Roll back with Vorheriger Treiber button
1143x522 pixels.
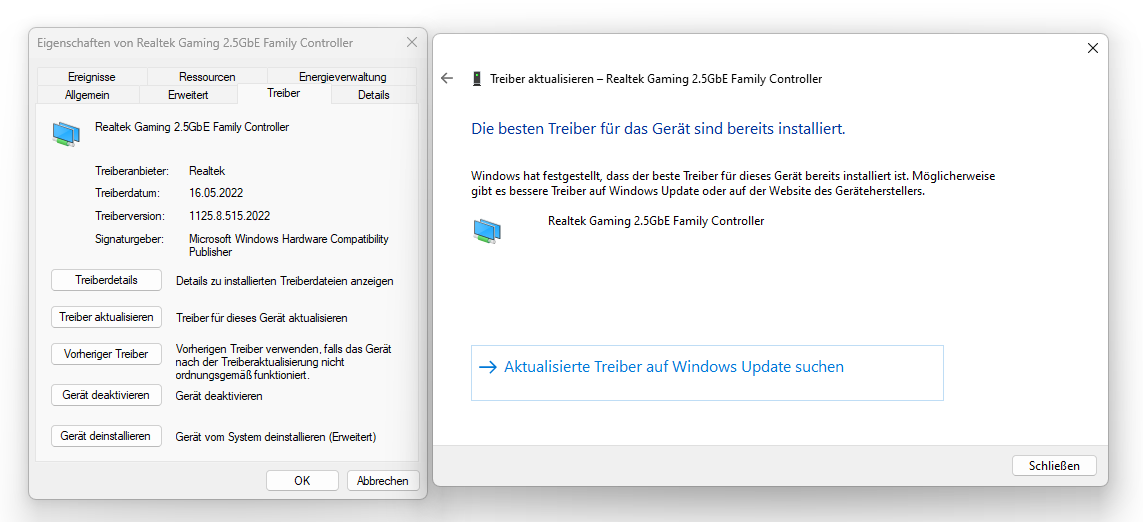point(106,354)
